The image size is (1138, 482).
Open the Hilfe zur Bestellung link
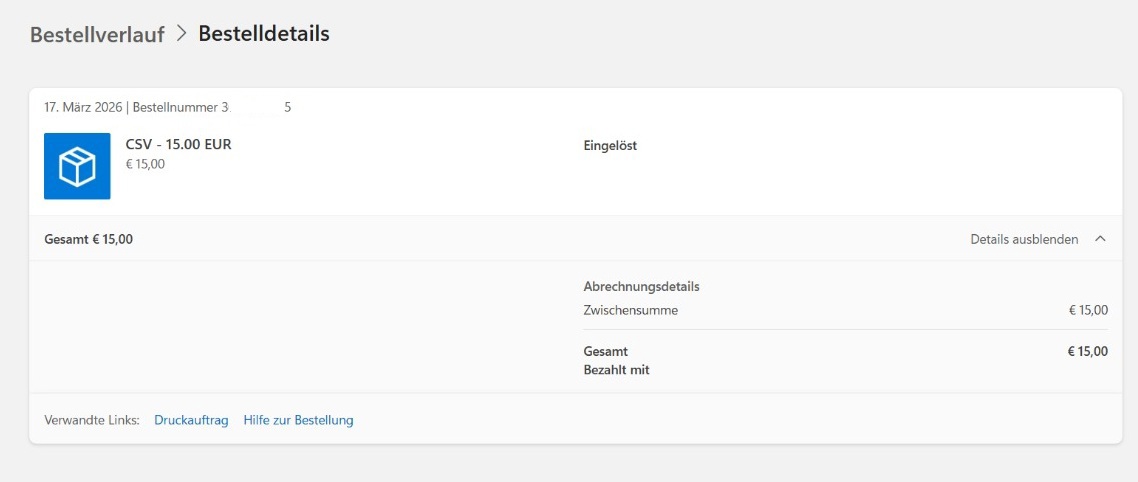[x=298, y=420]
